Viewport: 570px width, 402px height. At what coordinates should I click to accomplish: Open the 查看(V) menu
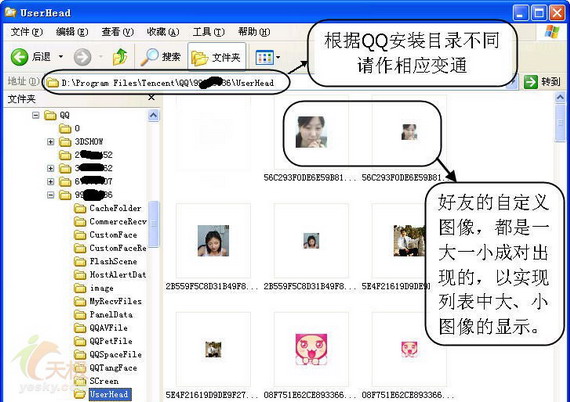(x=117, y=32)
